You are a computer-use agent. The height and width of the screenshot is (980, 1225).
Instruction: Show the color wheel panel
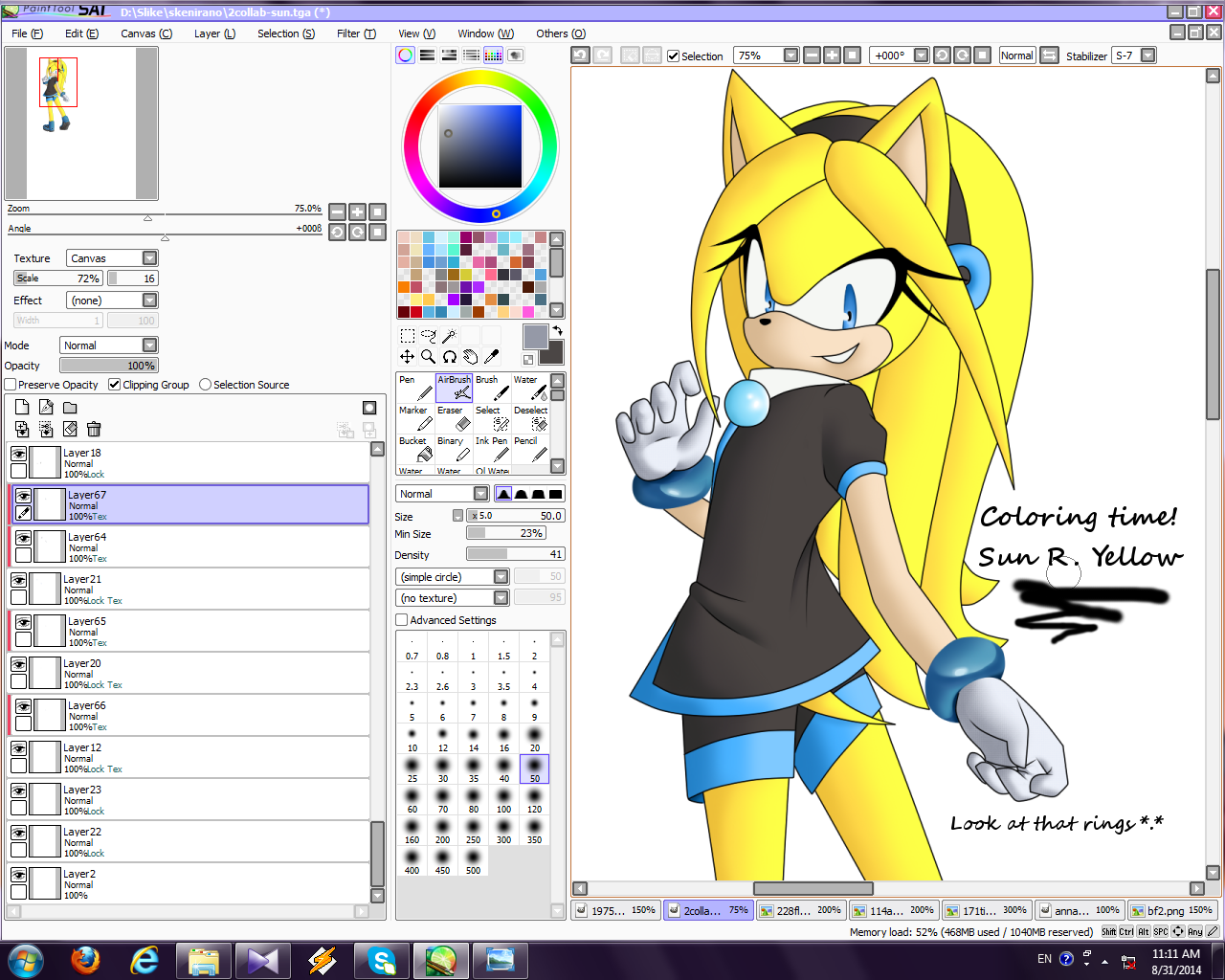(x=406, y=56)
